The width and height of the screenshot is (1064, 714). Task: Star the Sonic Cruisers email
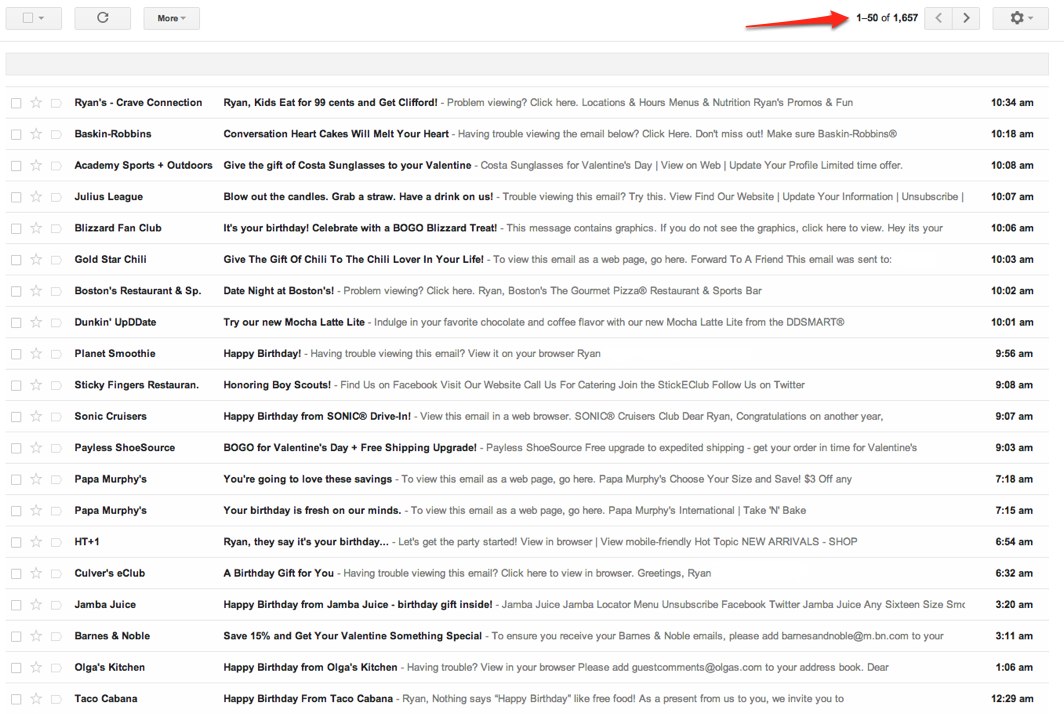click(37, 416)
